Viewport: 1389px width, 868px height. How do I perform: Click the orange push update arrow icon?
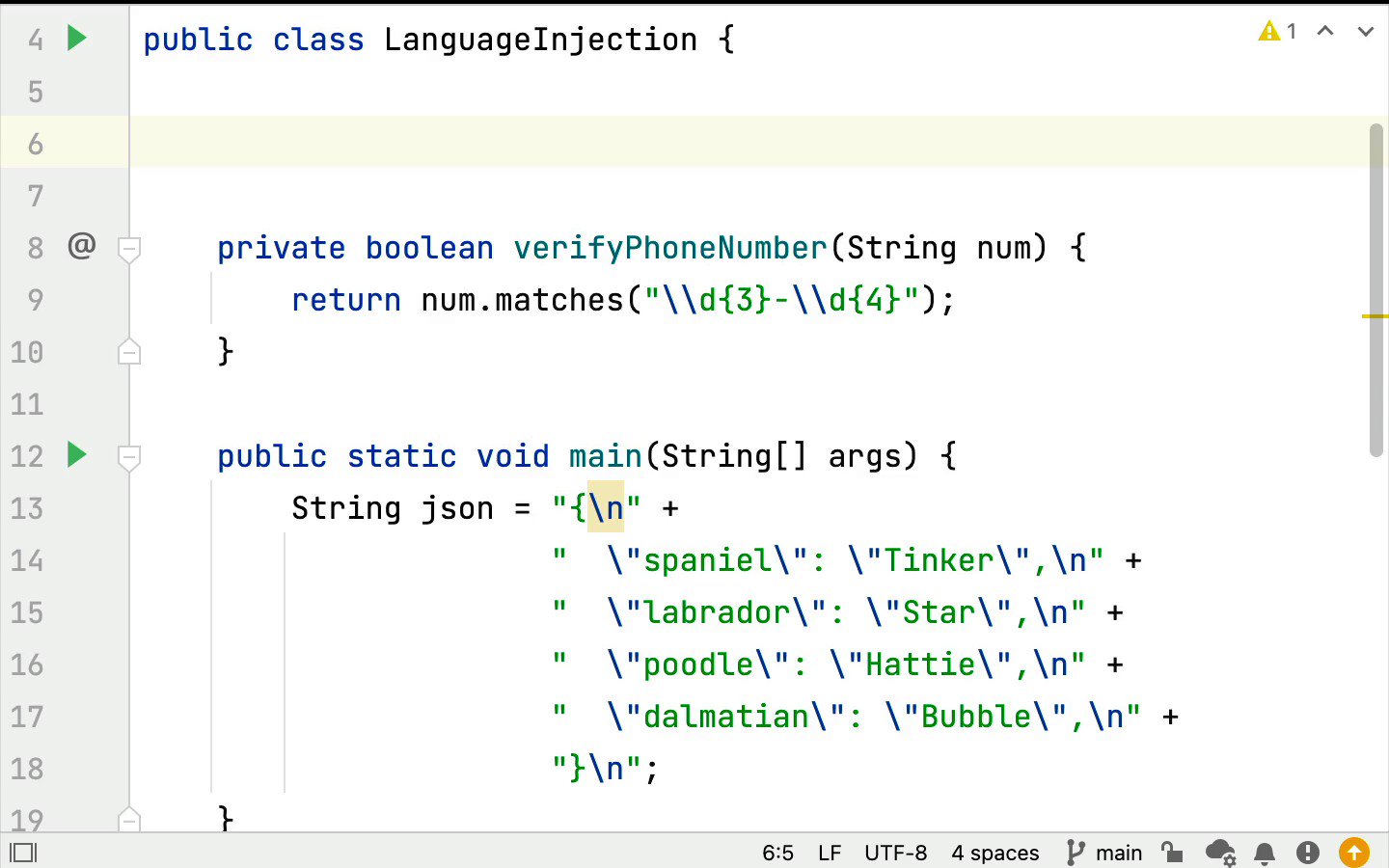click(x=1353, y=853)
